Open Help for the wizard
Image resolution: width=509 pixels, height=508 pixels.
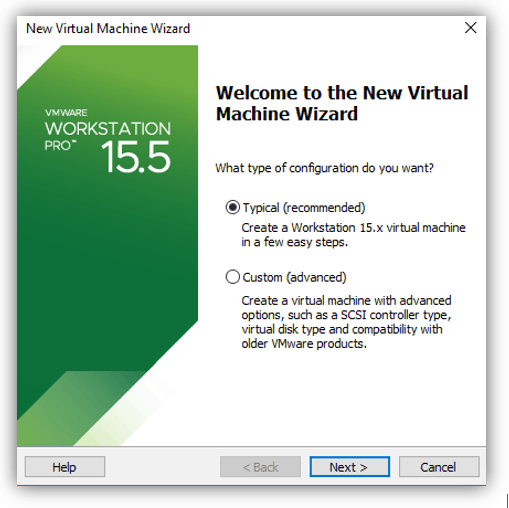coord(65,467)
